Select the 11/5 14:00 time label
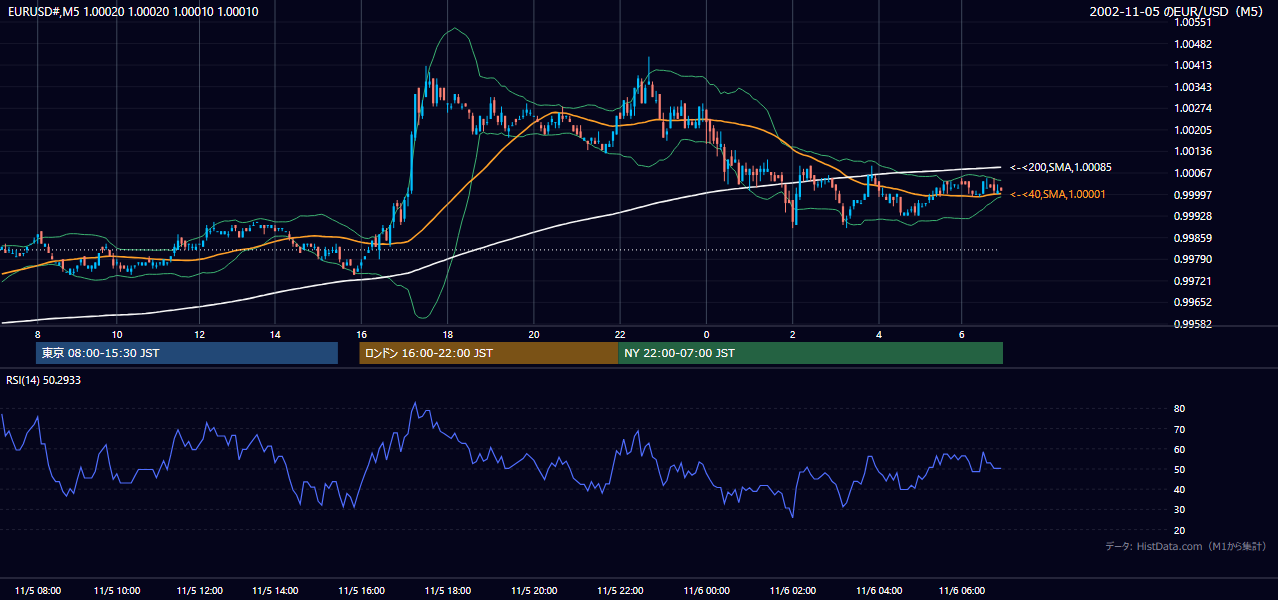This screenshot has height=600, width=1278. tap(277, 590)
